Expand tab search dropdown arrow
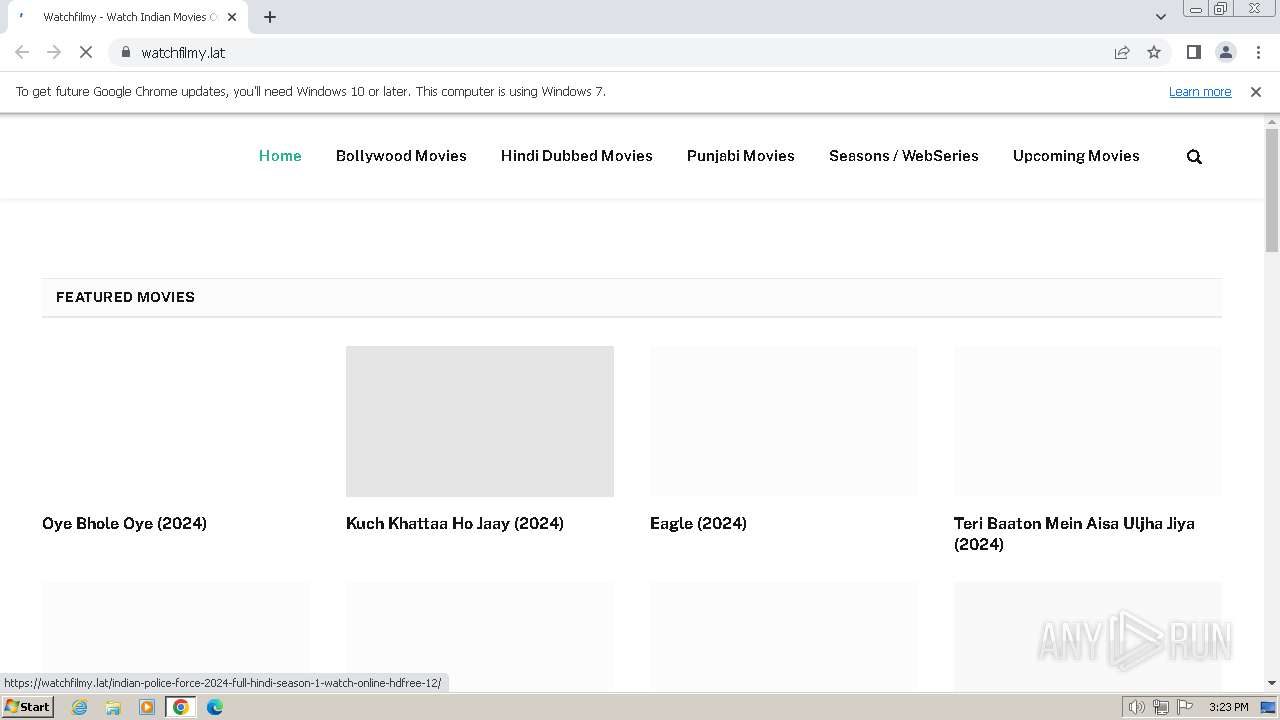This screenshot has height=720, width=1280. pyautogui.click(x=1160, y=17)
